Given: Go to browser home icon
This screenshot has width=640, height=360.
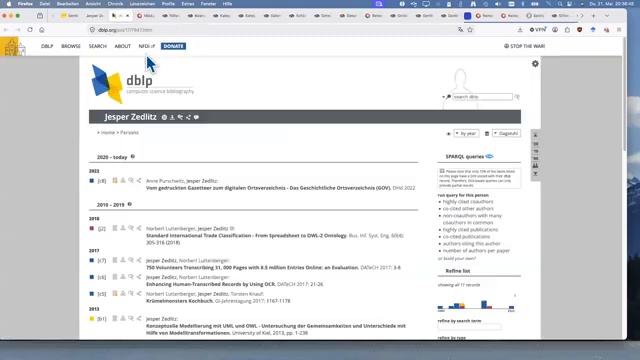Looking at the screenshot, I should [42, 30].
